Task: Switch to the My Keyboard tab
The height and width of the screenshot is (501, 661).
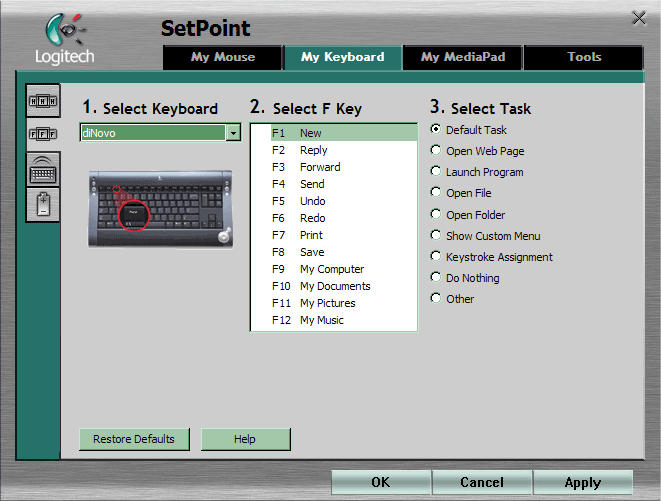Action: (343, 57)
